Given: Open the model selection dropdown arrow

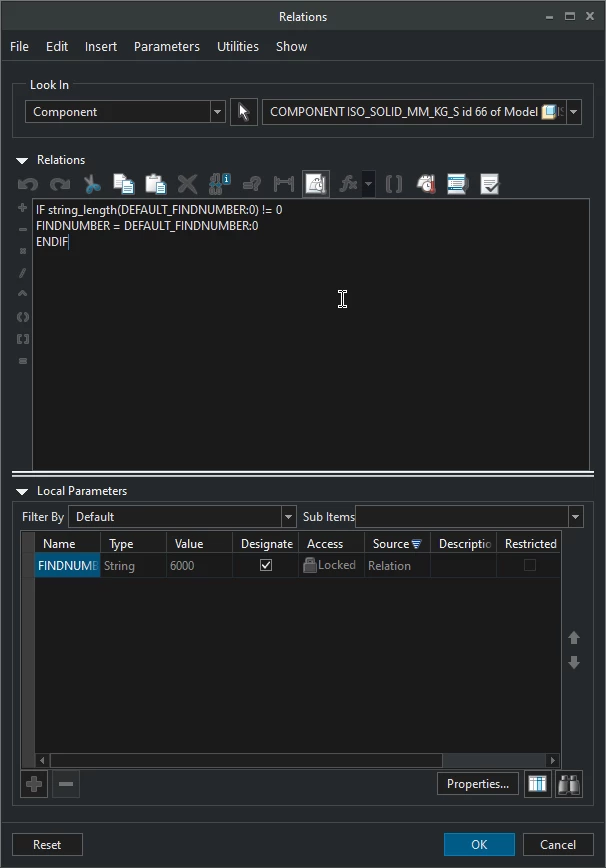Looking at the screenshot, I should [x=574, y=112].
